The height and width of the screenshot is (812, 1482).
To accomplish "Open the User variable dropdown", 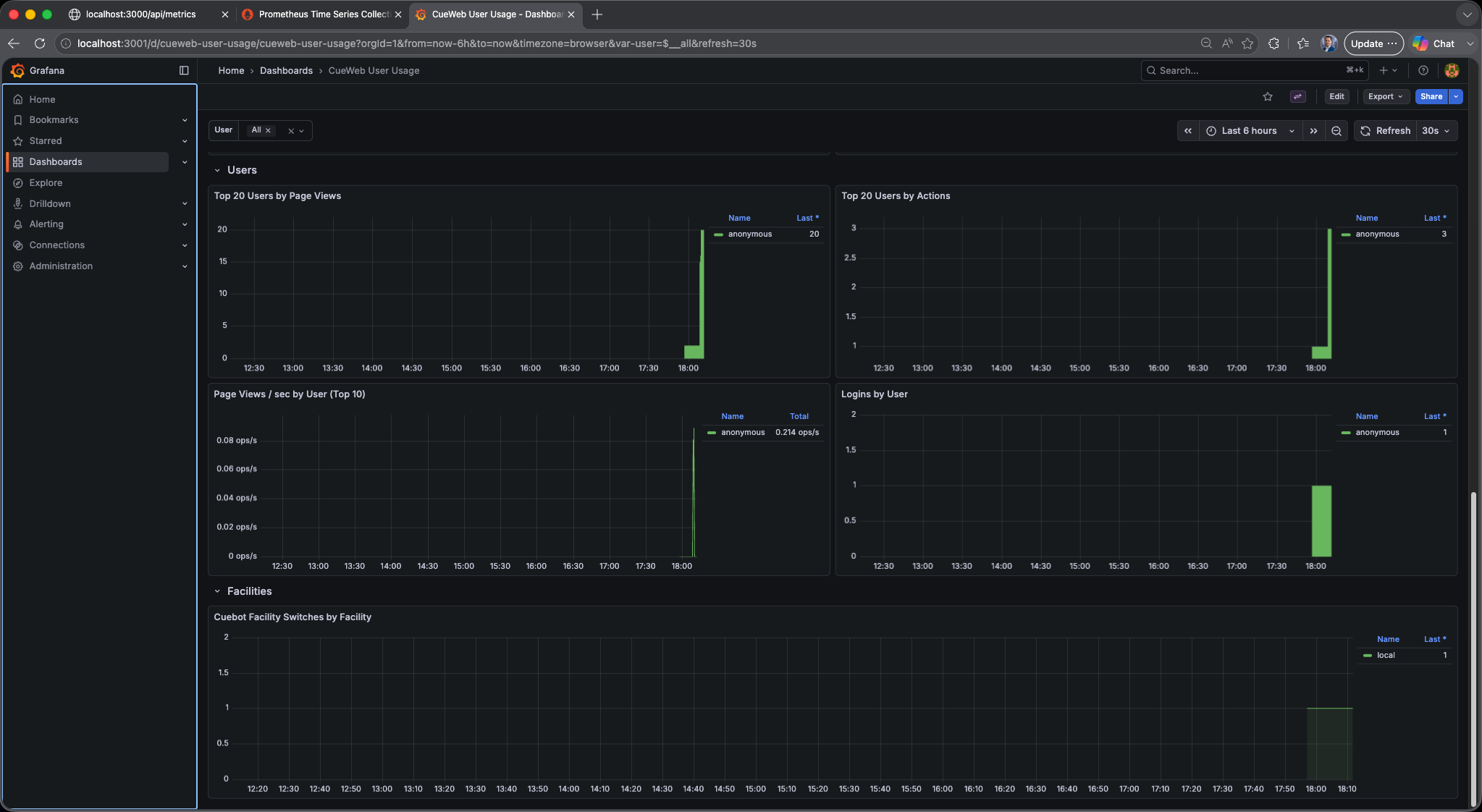I will click(x=302, y=131).
